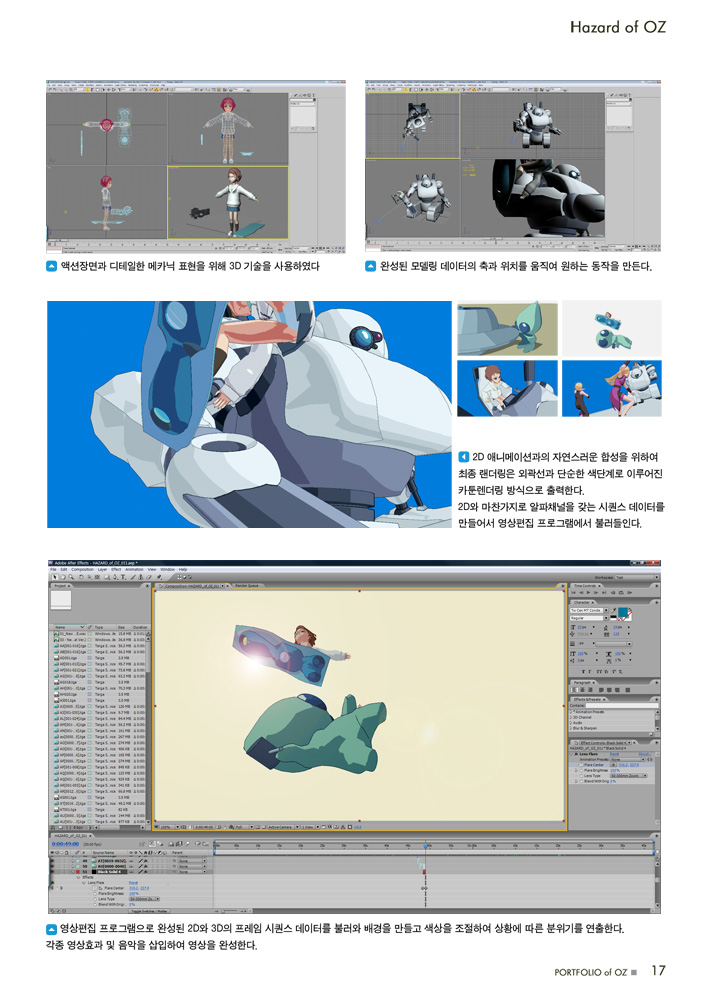The image size is (704, 1000).
Task: Pick the eyedropper in Character panel
Action: click(613, 610)
